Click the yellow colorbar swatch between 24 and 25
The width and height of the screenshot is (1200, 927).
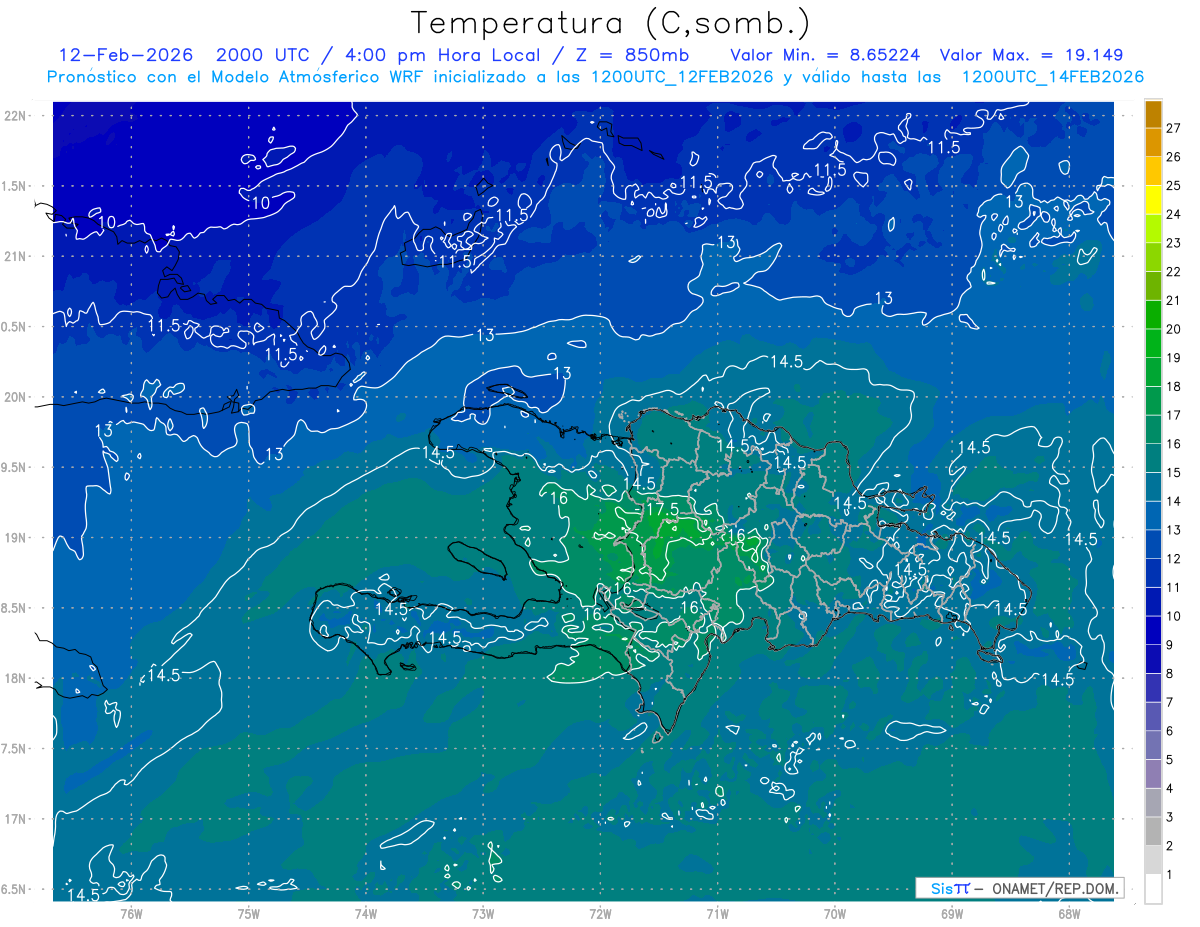1153,200
